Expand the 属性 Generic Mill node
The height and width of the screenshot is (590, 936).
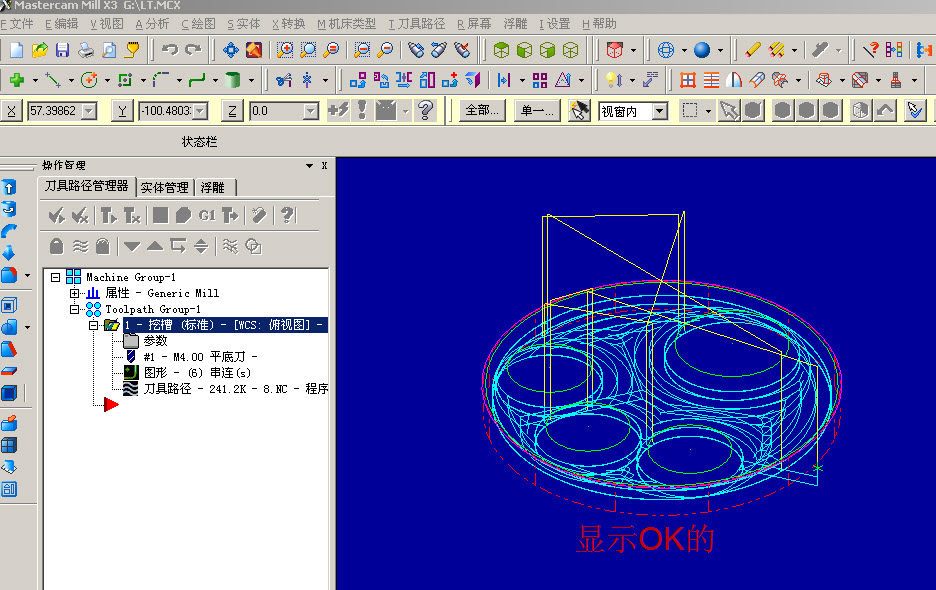click(74, 293)
